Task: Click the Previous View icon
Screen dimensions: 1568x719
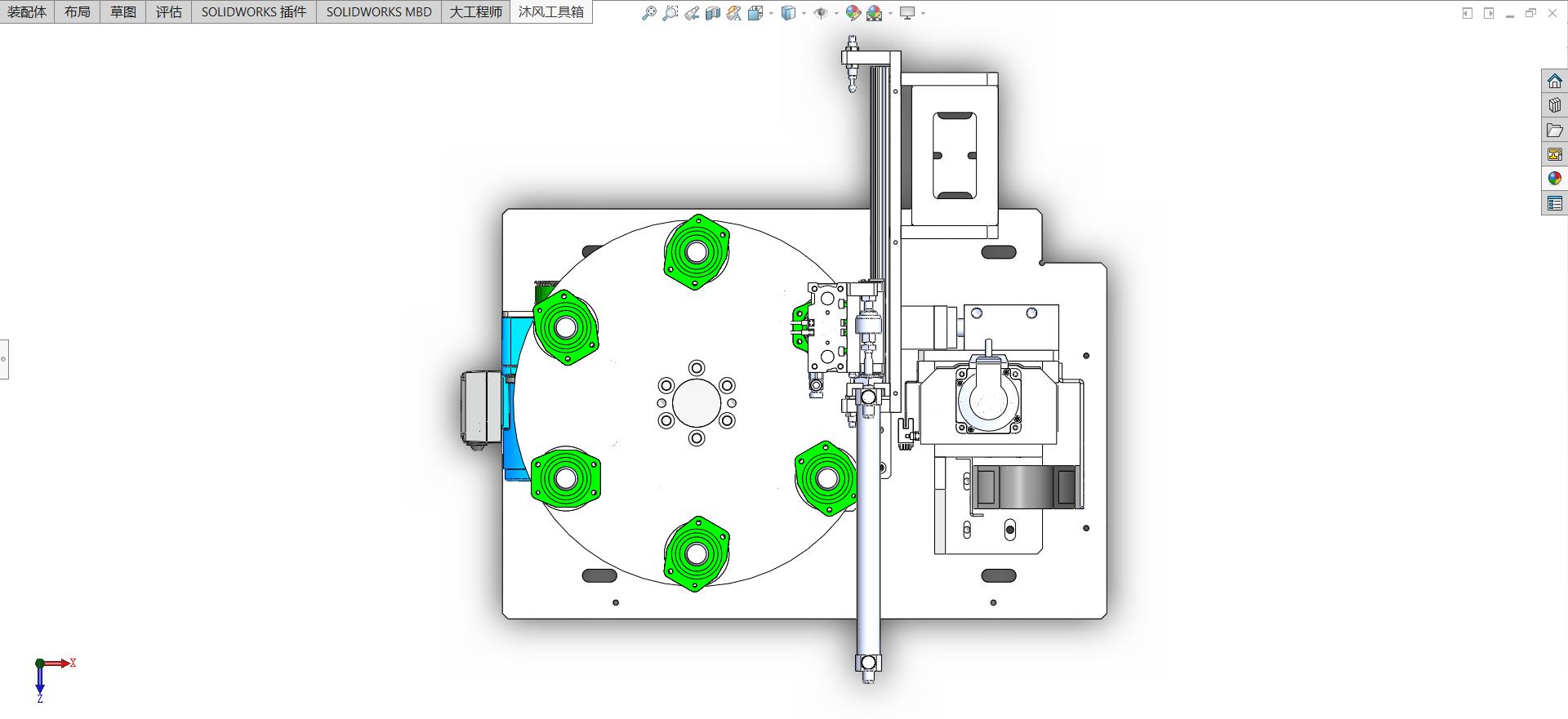Action: pos(692,13)
